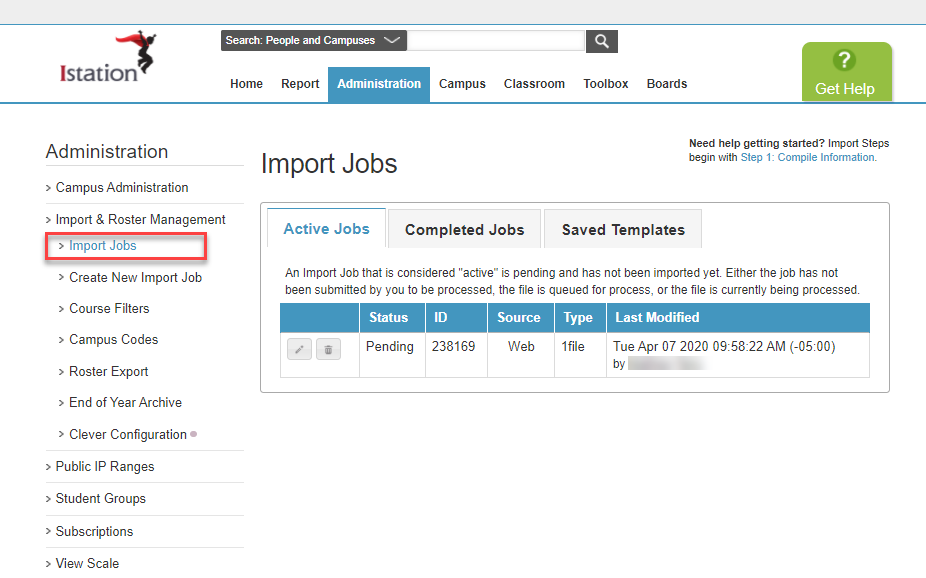Delete the pending import job
Viewport: 926px width, 578px height.
click(x=327, y=349)
